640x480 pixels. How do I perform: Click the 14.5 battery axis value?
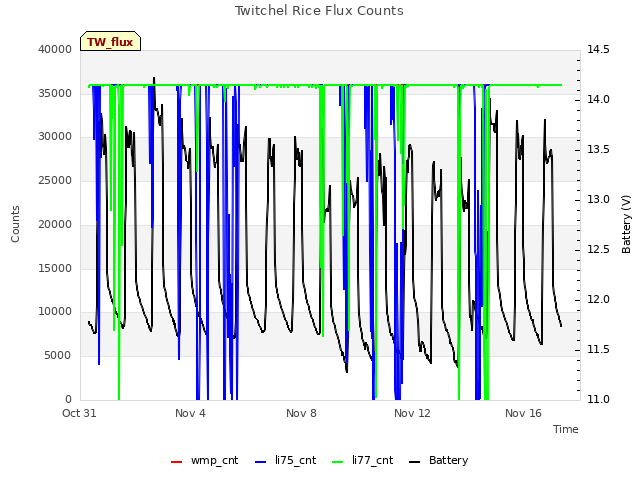pyautogui.click(x=598, y=49)
